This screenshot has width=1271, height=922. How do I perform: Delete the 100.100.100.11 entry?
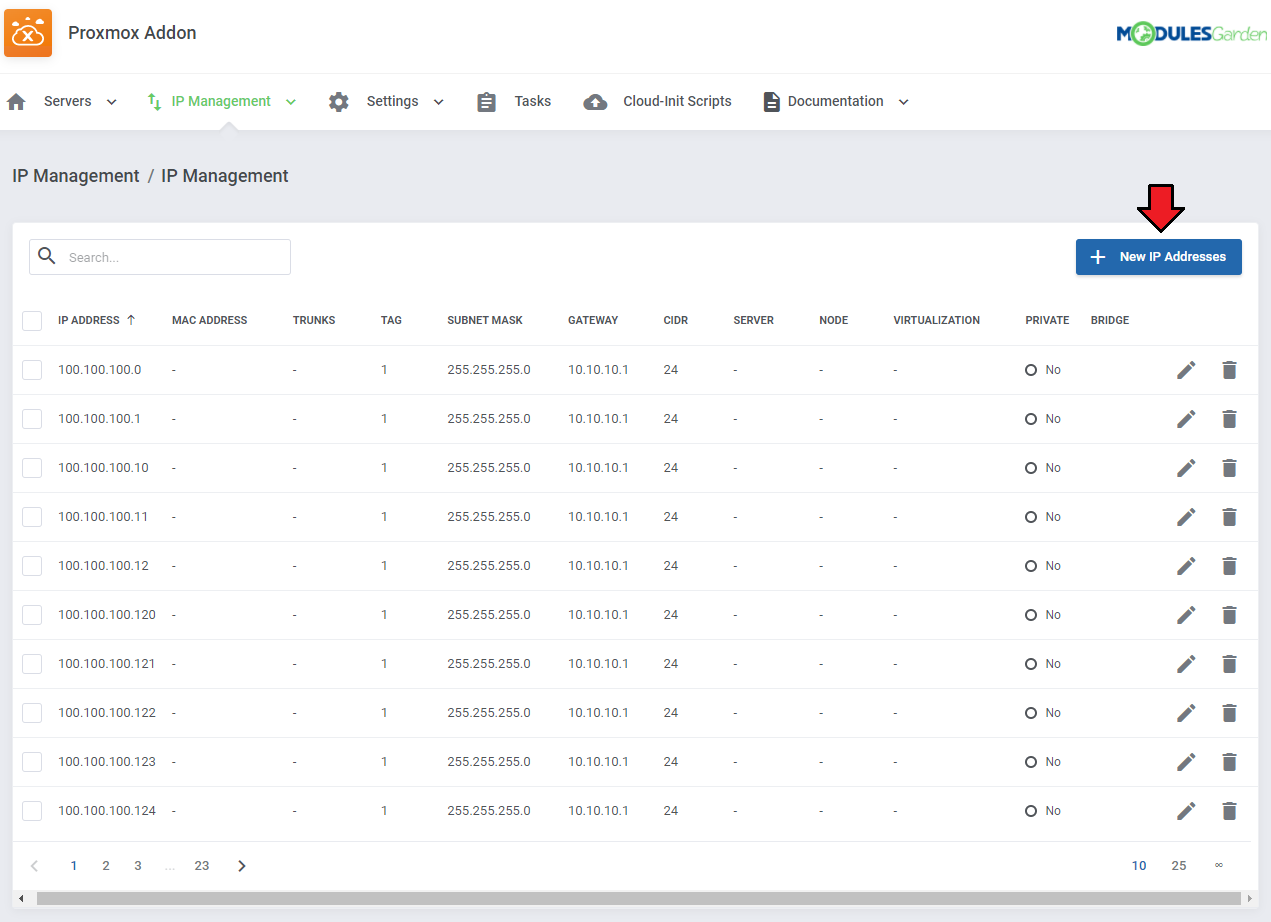tap(1229, 517)
